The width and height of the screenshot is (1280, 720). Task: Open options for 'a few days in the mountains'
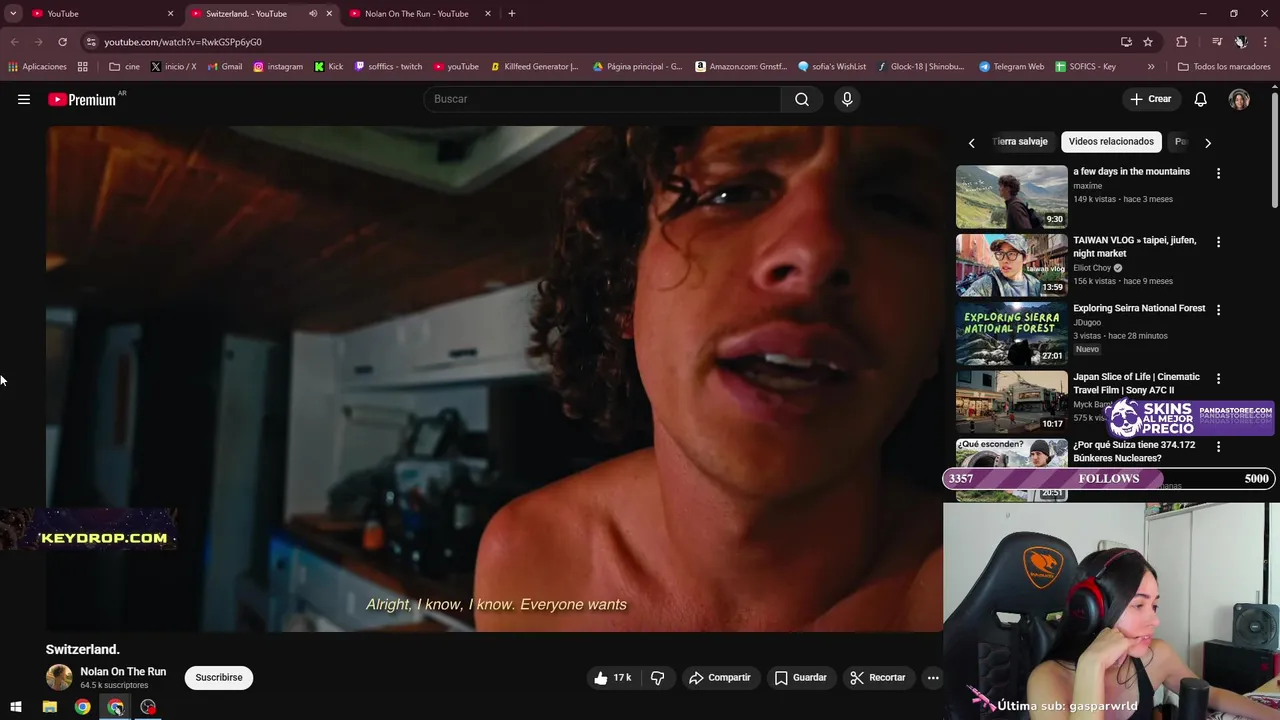(x=1218, y=173)
